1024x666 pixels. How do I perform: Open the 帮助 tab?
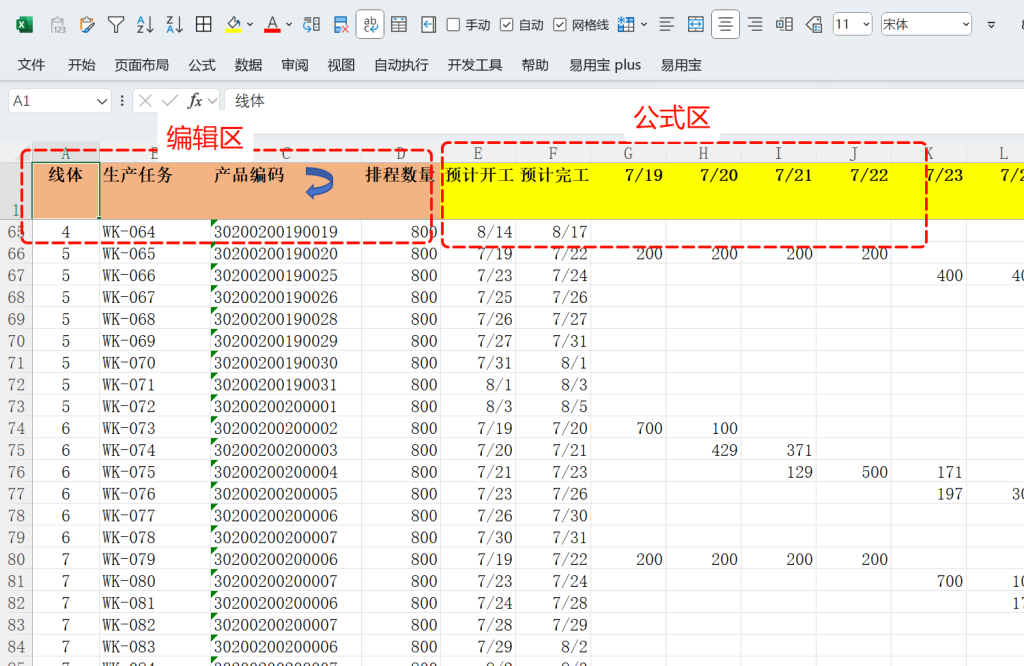click(535, 65)
